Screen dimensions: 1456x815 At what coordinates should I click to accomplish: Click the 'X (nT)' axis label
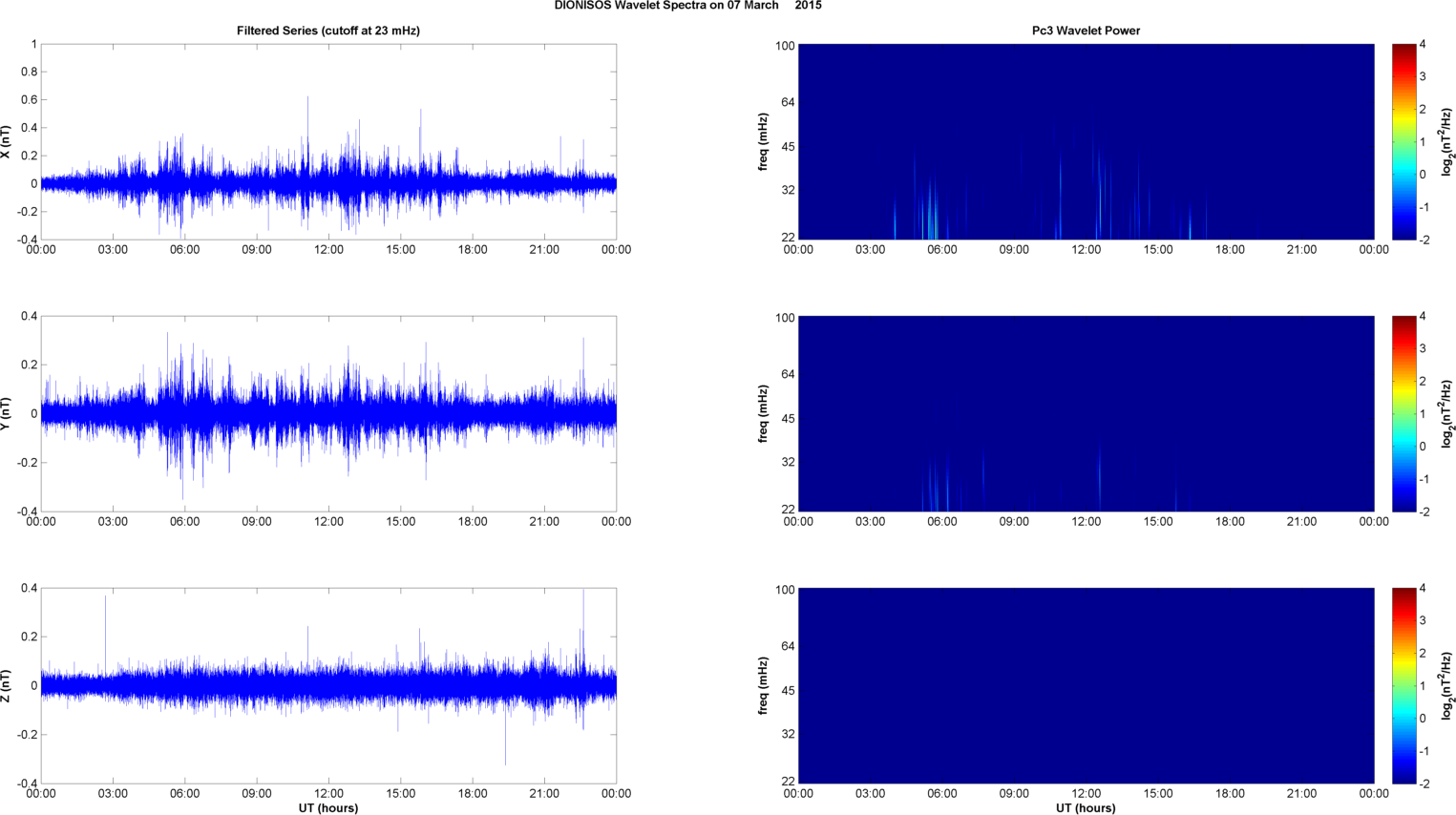pyautogui.click(x=7, y=142)
